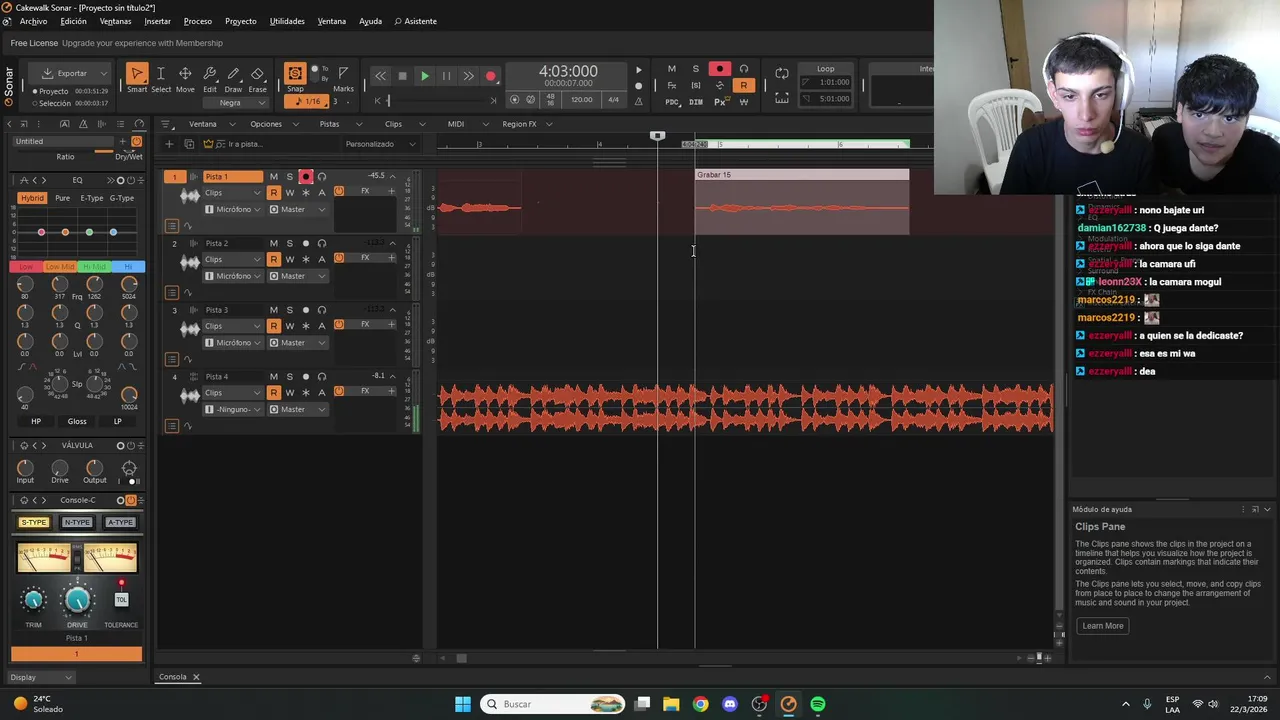Open the Utilidades menu
This screenshot has height=720, width=1280.
(287, 21)
